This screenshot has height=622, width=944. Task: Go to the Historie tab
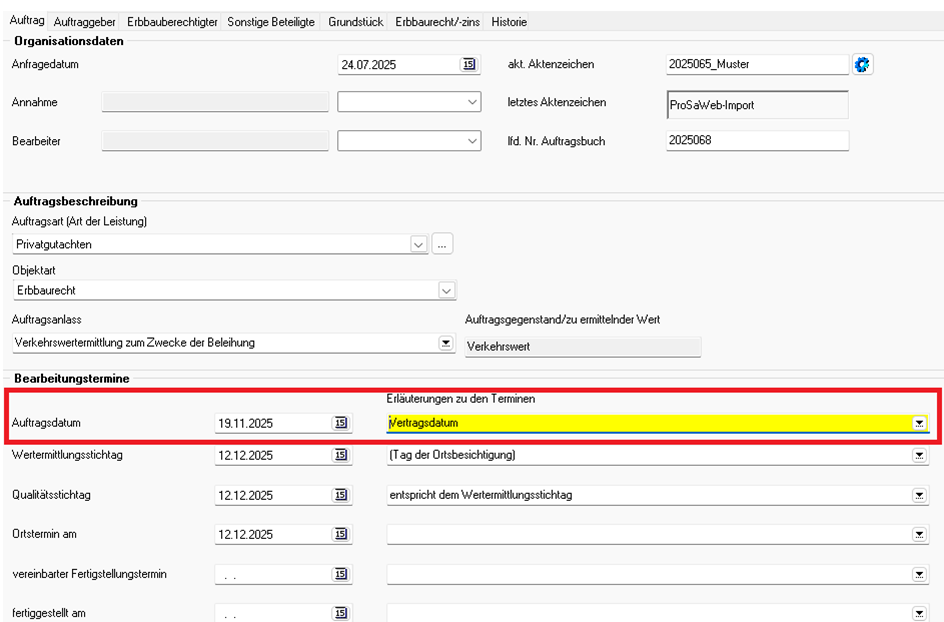(508, 21)
